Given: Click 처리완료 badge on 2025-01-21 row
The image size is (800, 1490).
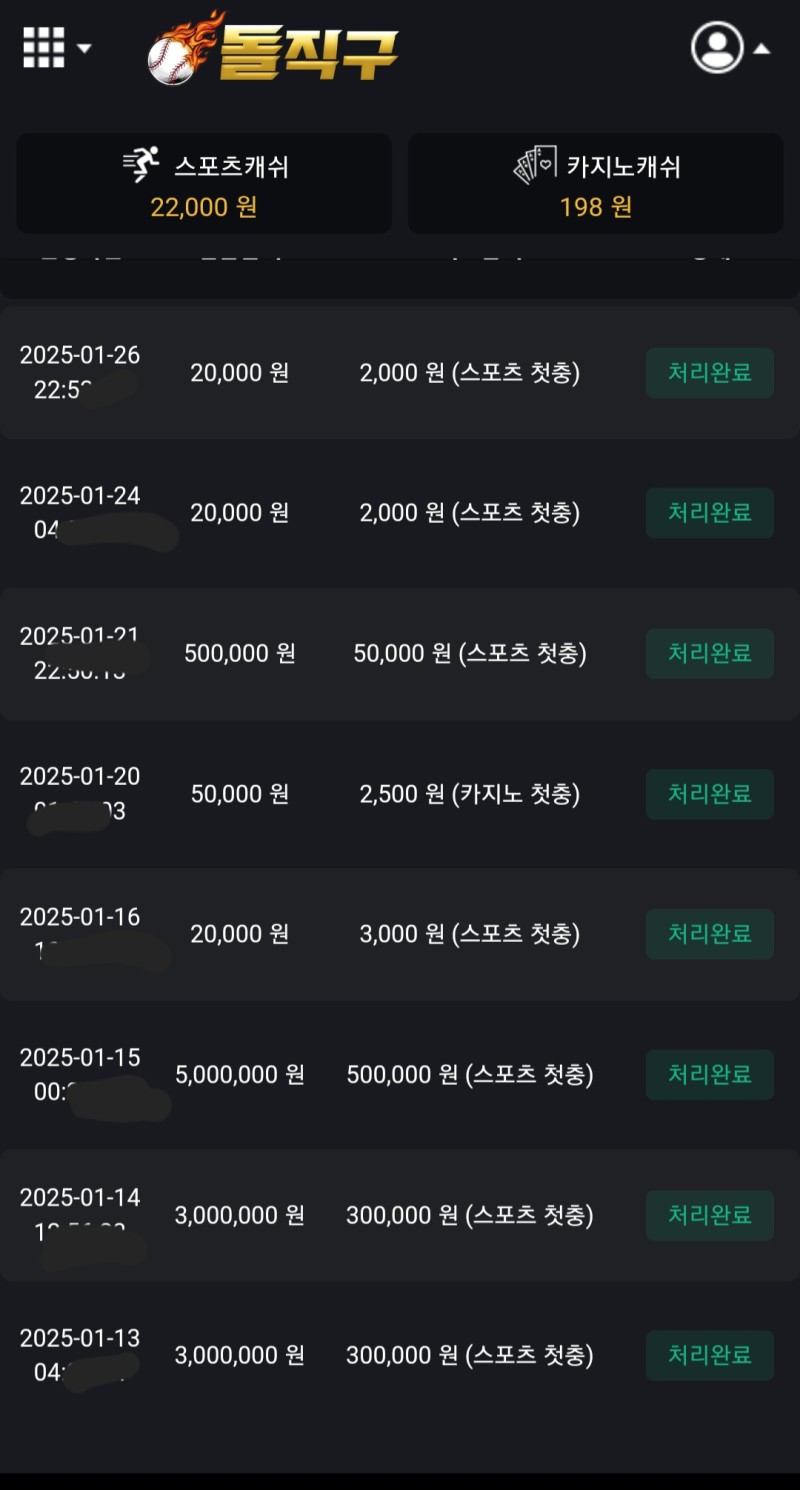Looking at the screenshot, I should tap(709, 654).
